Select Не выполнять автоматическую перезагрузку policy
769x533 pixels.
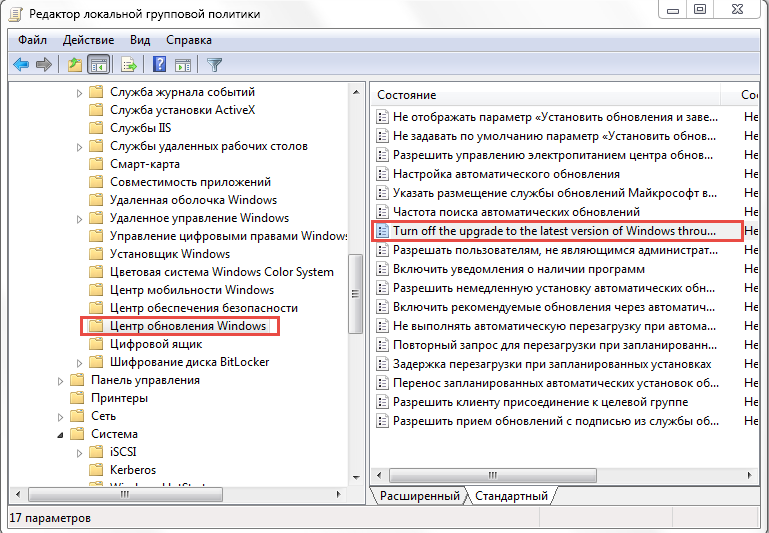click(554, 326)
